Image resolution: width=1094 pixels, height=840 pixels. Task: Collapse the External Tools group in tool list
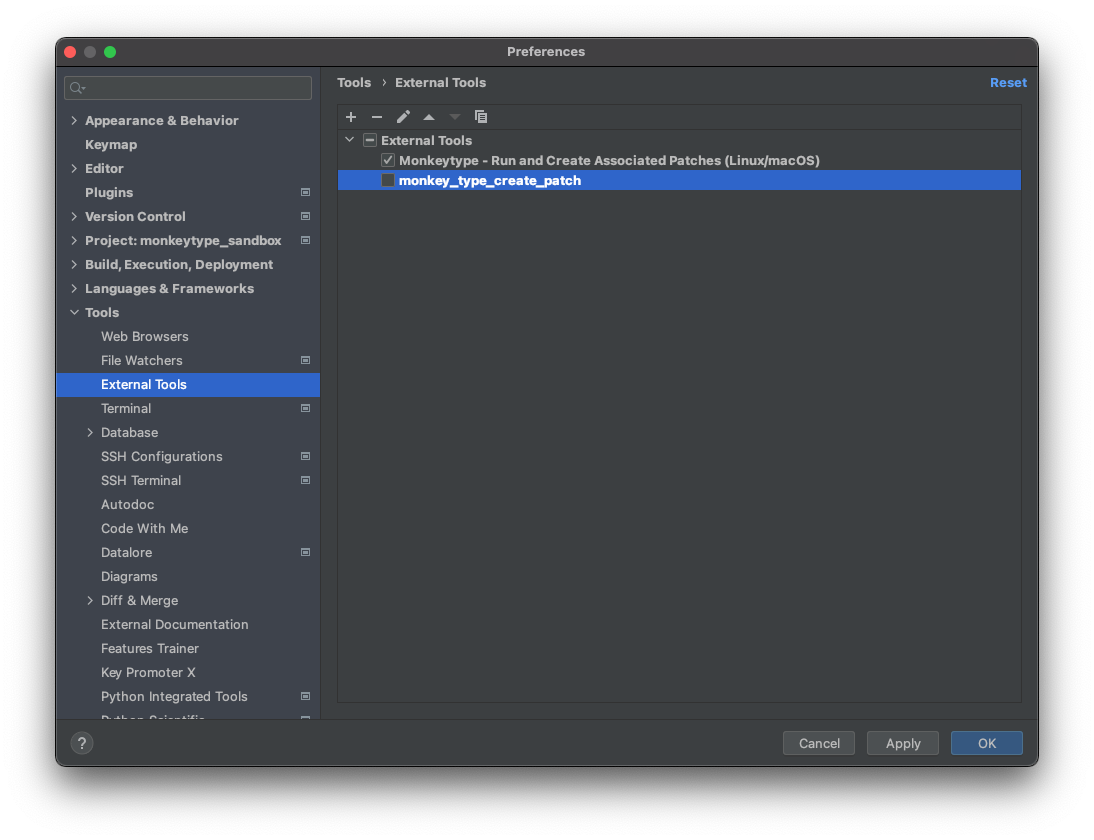(350, 140)
